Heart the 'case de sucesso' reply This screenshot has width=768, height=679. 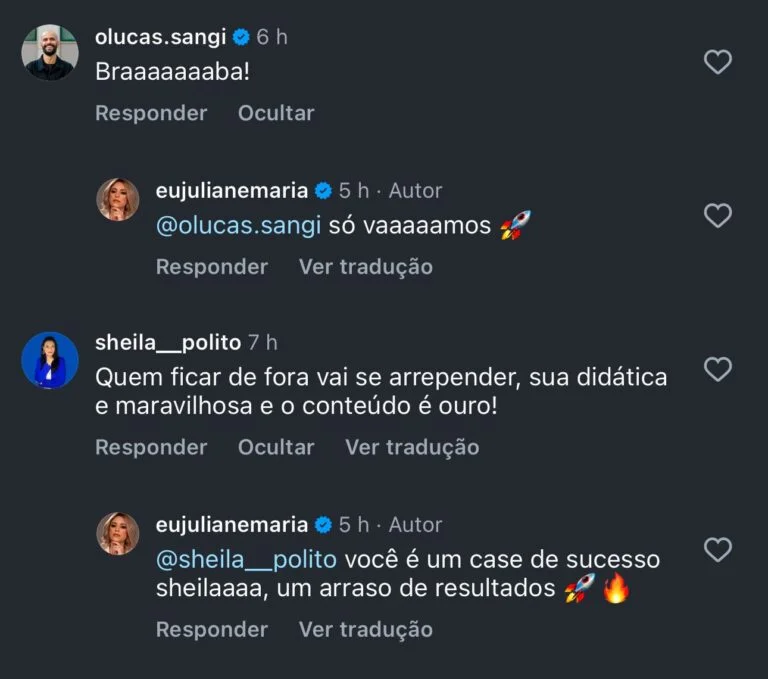pos(718,549)
